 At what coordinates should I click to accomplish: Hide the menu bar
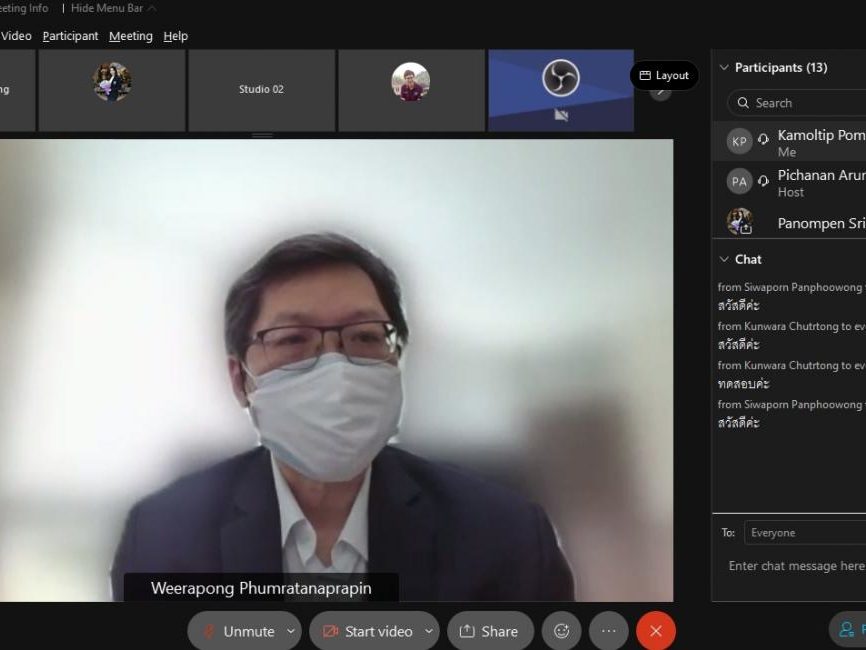(113, 8)
